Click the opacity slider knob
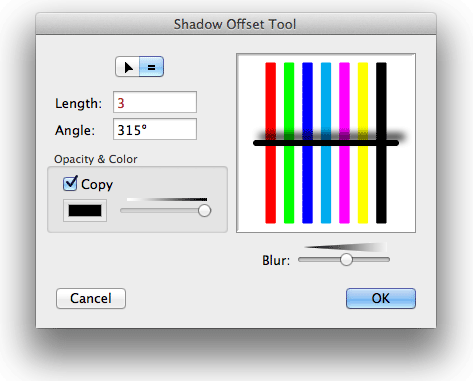The width and height of the screenshot is (473, 381). point(204,211)
